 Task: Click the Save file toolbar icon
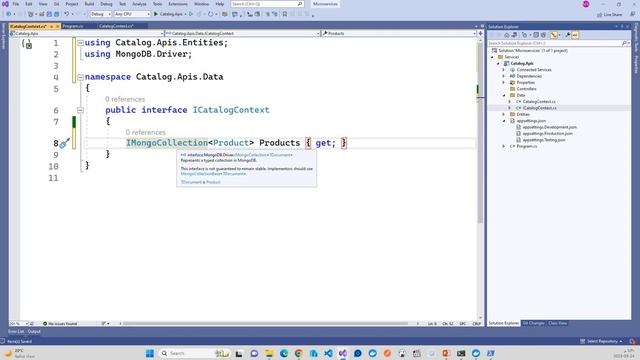(x=49, y=14)
